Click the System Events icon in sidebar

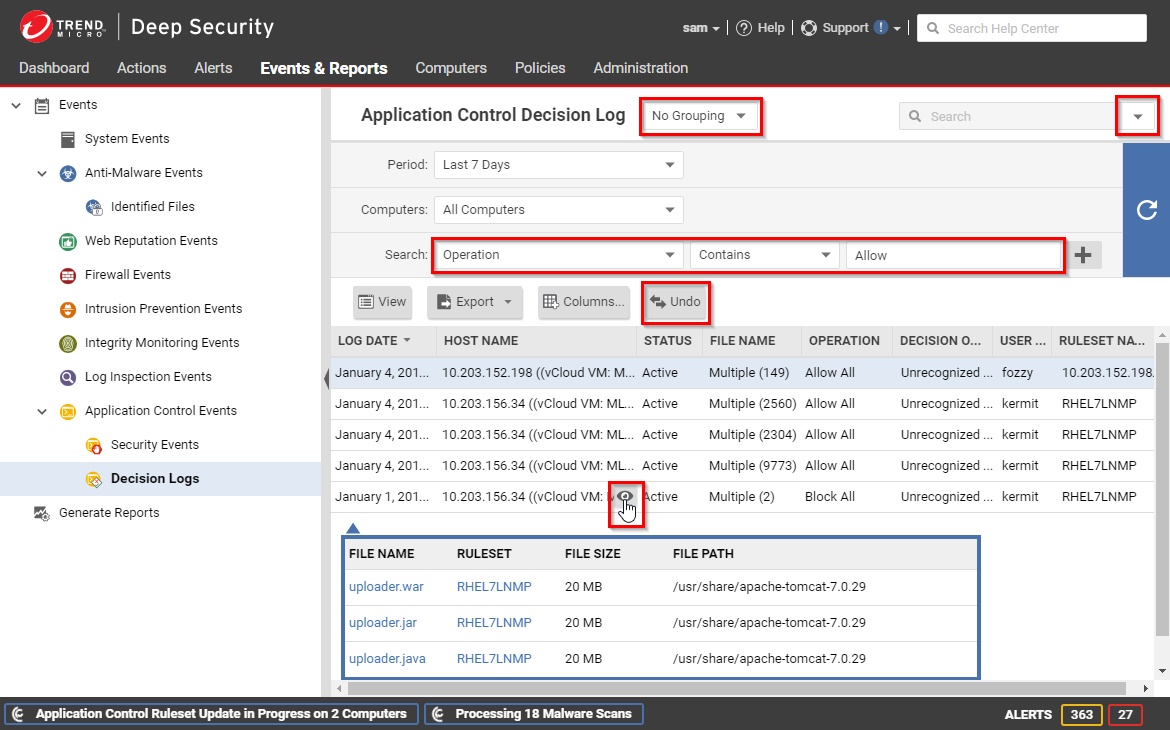coord(68,139)
